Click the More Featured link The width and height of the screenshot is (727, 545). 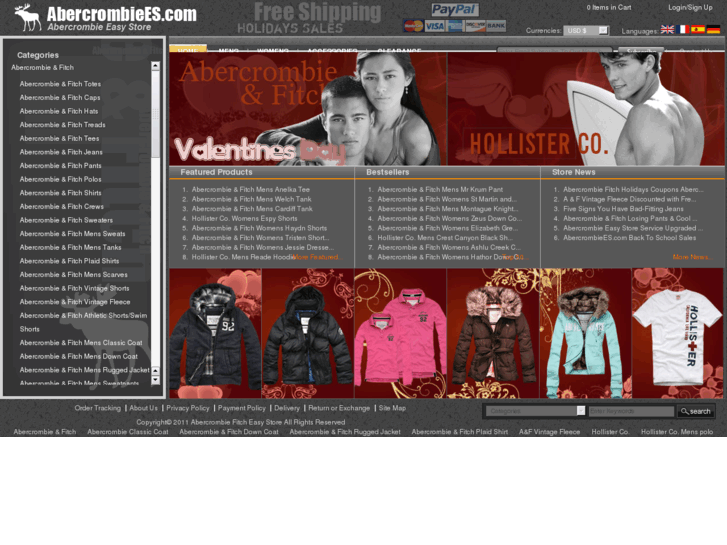point(315,257)
